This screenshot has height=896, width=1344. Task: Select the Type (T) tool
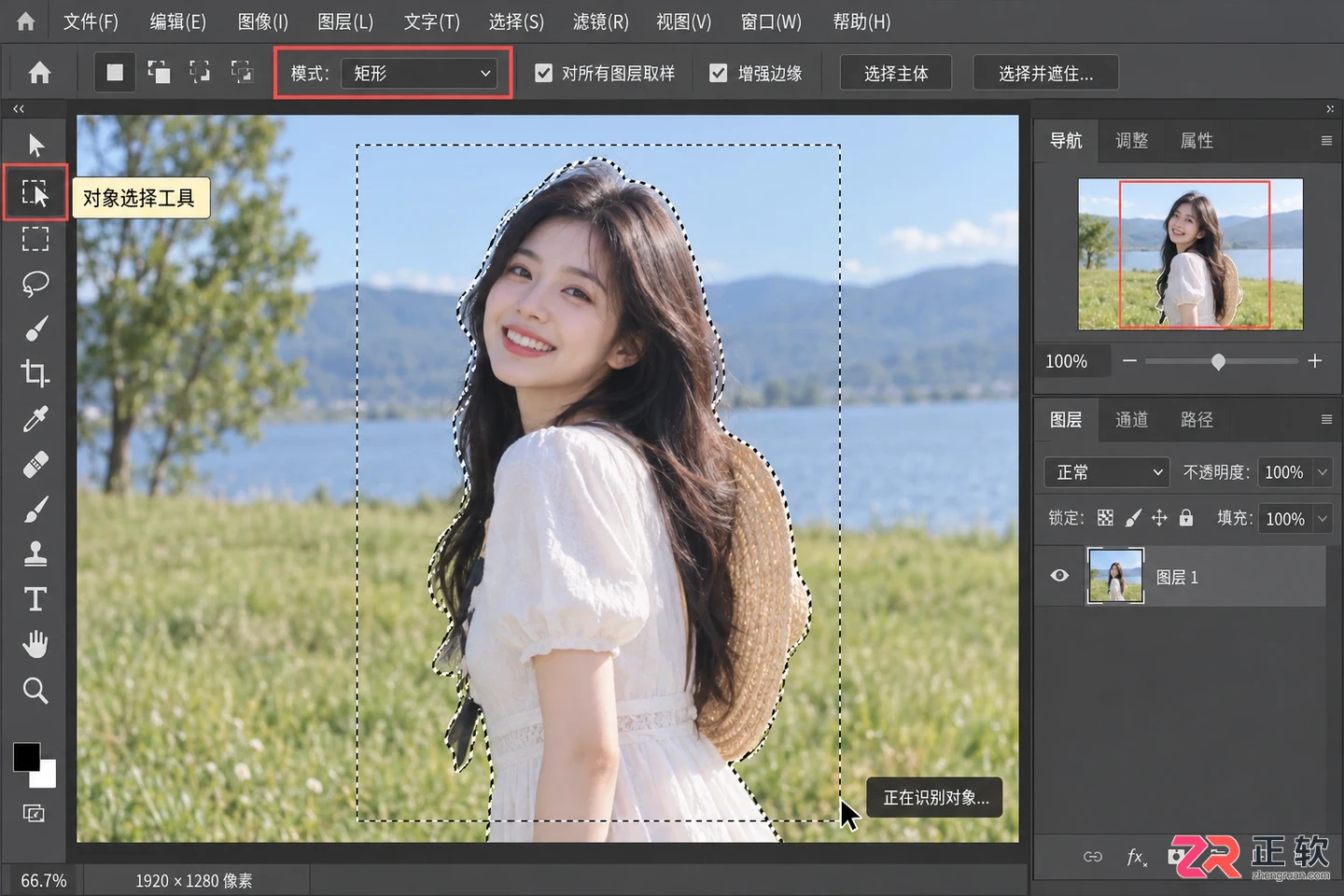[x=35, y=599]
